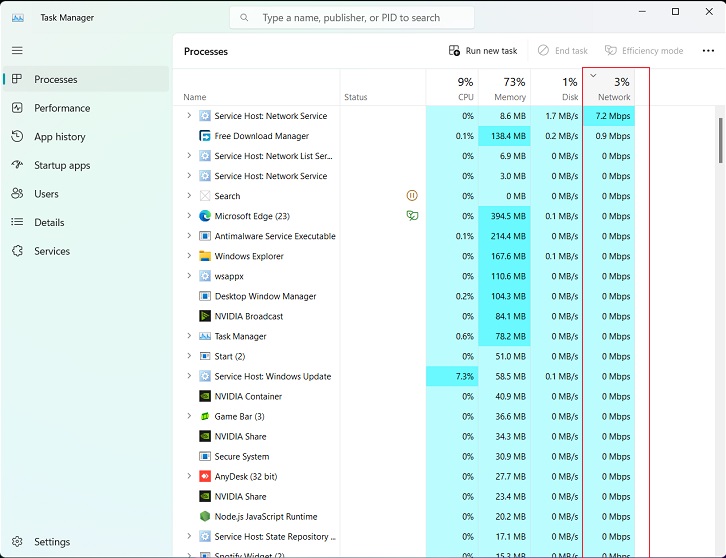The width and height of the screenshot is (726, 558).
Task: Open the Services page
Action: [86, 251]
